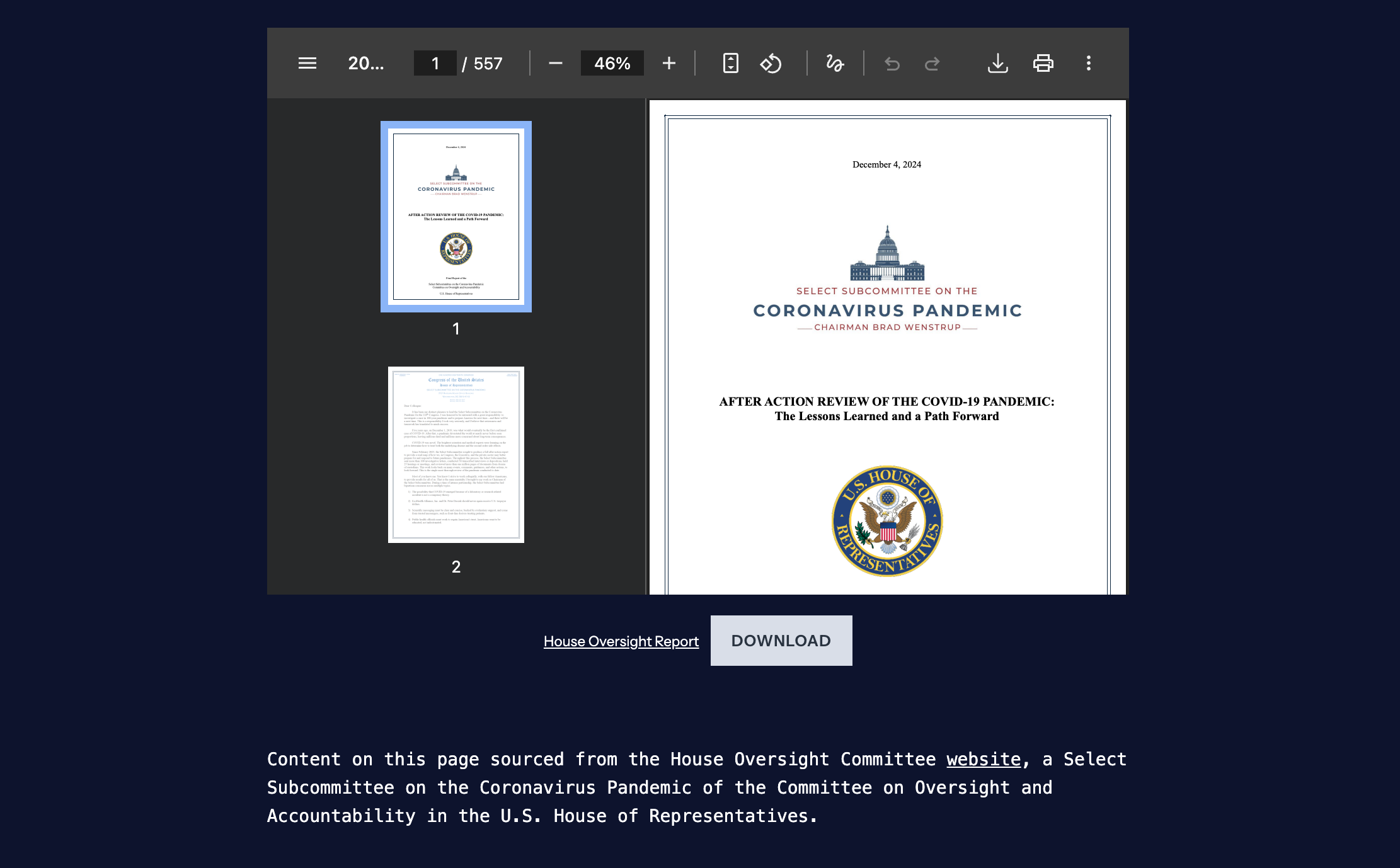Follow the House Oversight Committee website link

pos(983,759)
